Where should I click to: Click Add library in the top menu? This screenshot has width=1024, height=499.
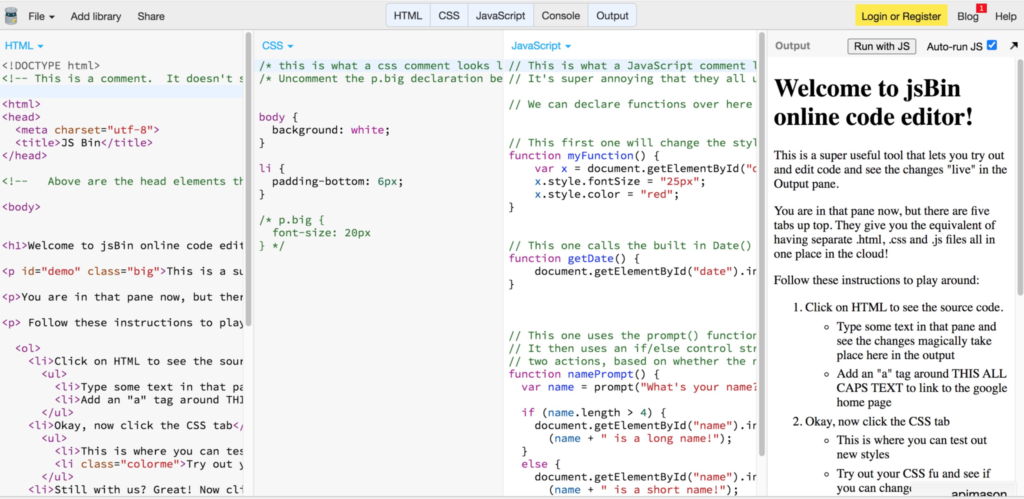tap(96, 16)
